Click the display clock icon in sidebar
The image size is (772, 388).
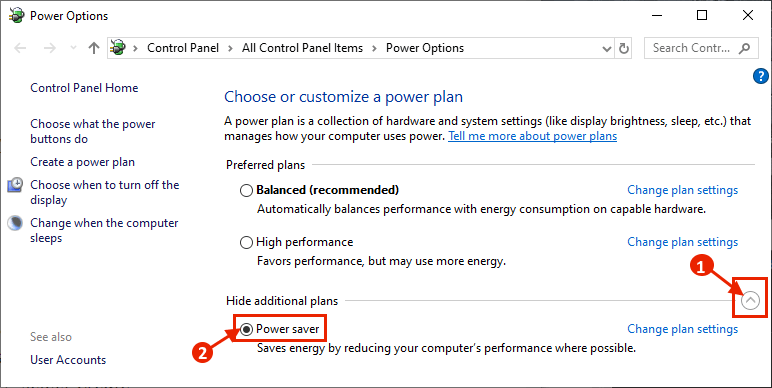click(15, 185)
